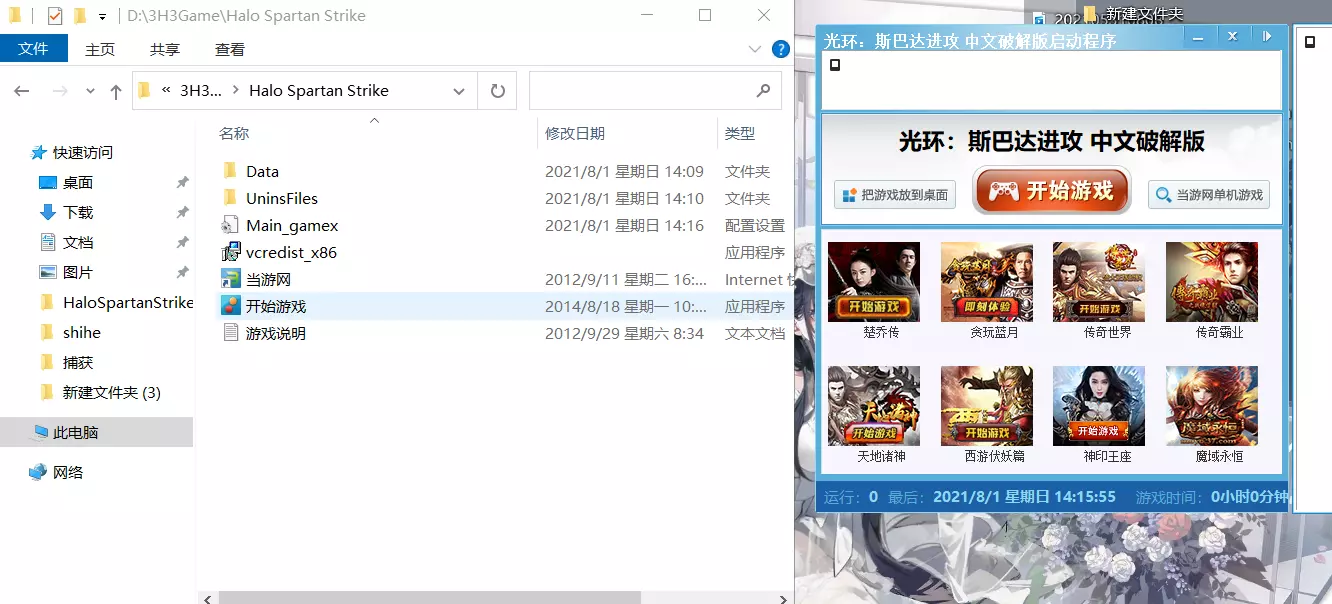Expand the address path overflow chevron
The width and height of the screenshot is (1332, 604).
pyautogui.click(x=166, y=90)
